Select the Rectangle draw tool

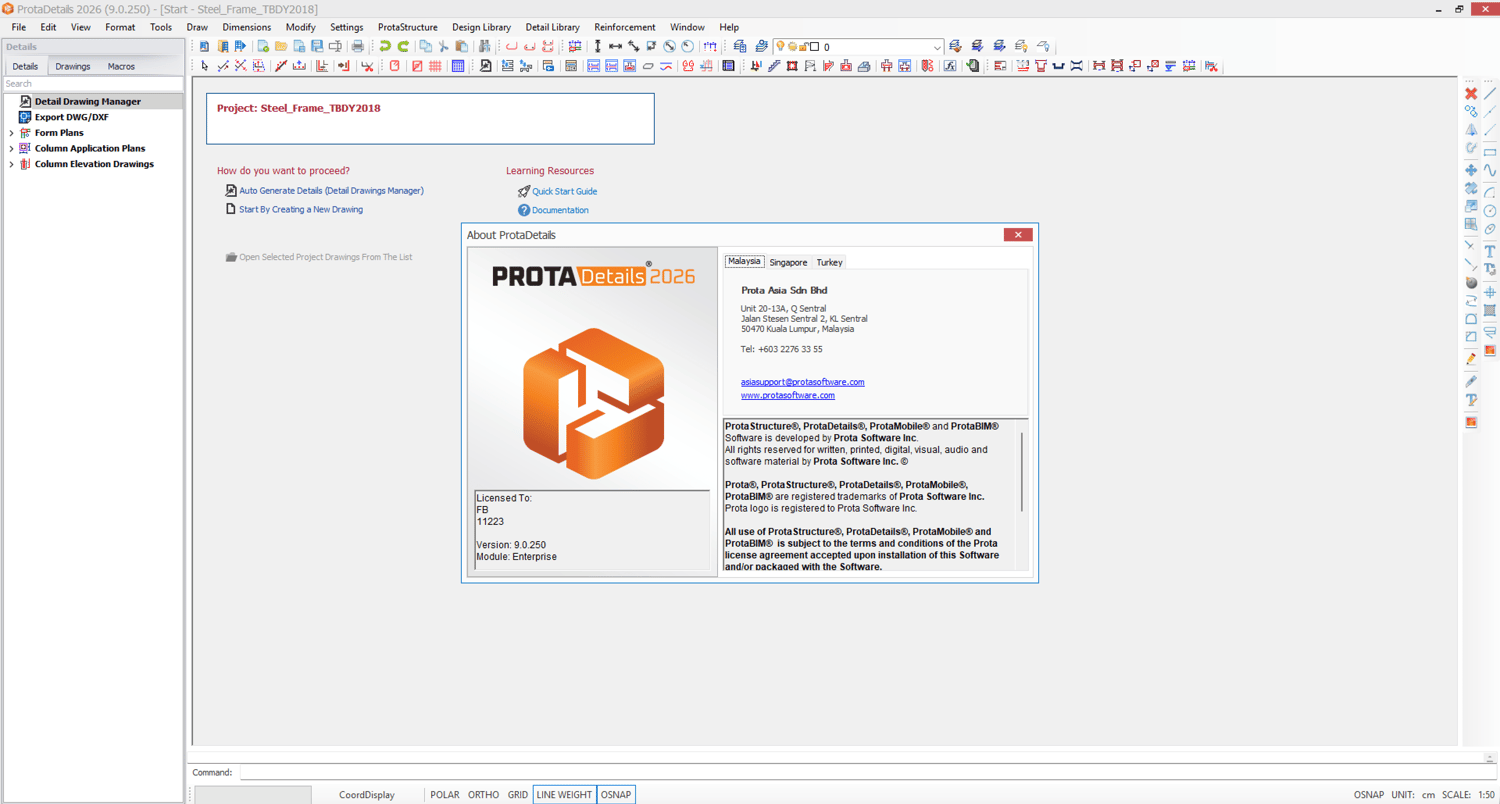click(x=1490, y=151)
